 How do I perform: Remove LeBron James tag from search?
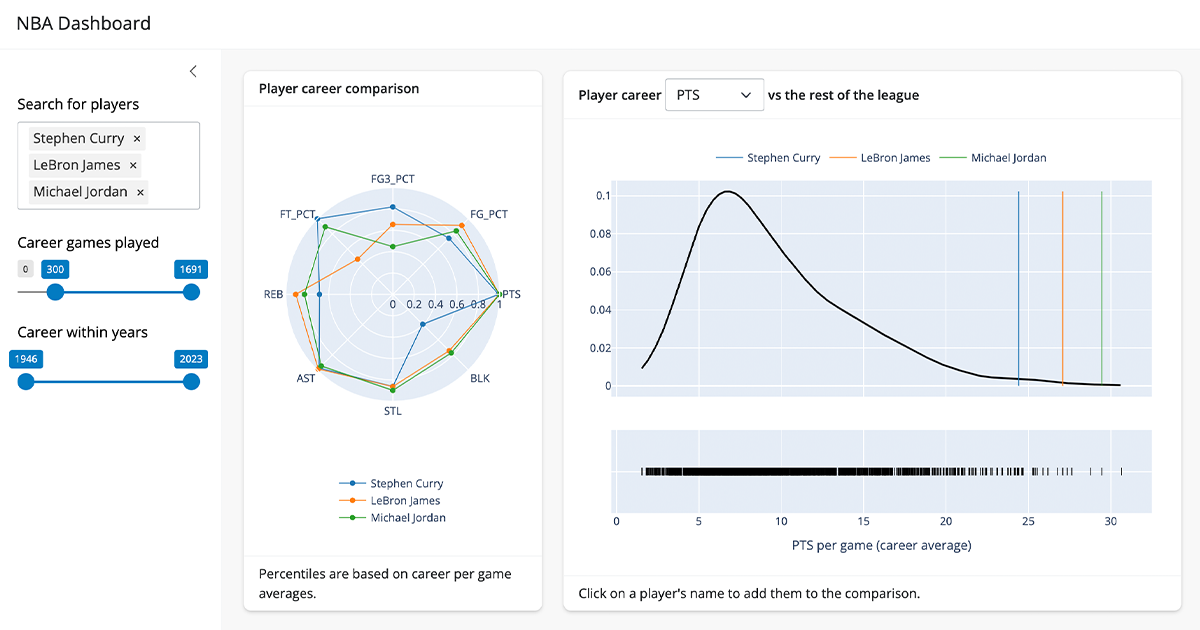(x=133, y=166)
